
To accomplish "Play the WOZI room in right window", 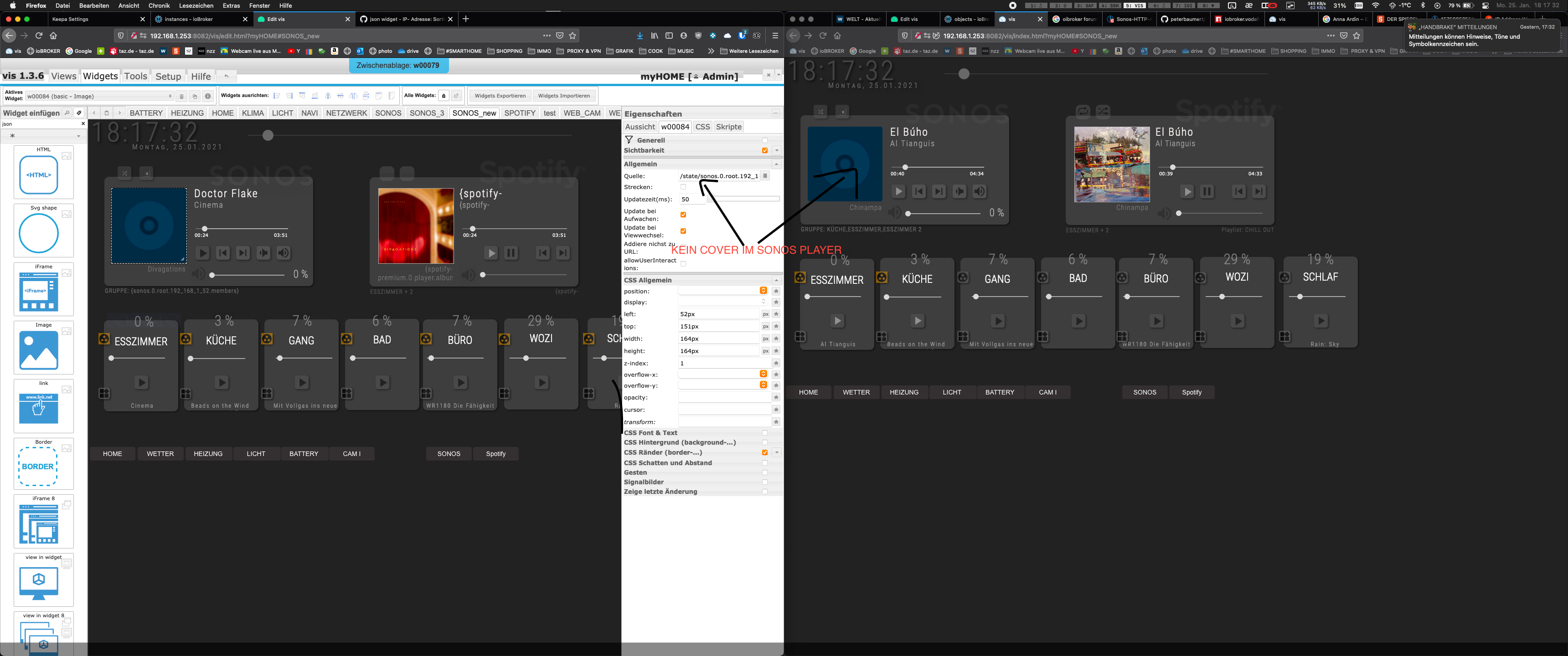I will point(1238,321).
